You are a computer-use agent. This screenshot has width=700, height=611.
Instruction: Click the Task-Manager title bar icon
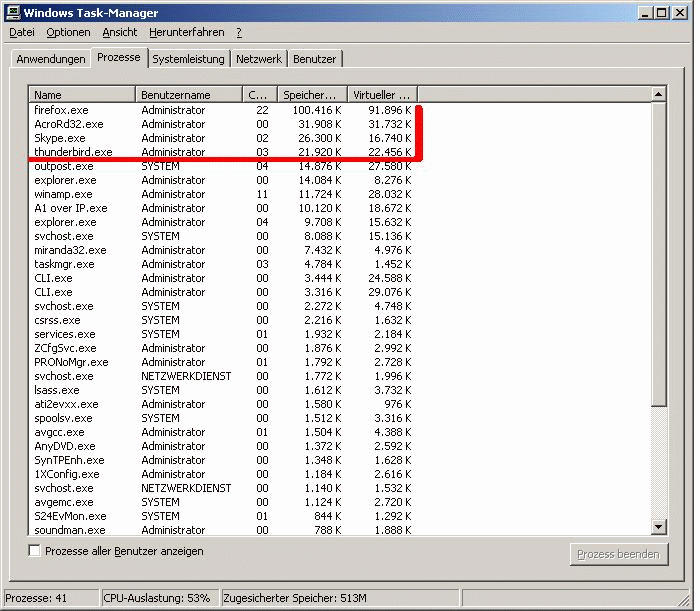tap(13, 12)
